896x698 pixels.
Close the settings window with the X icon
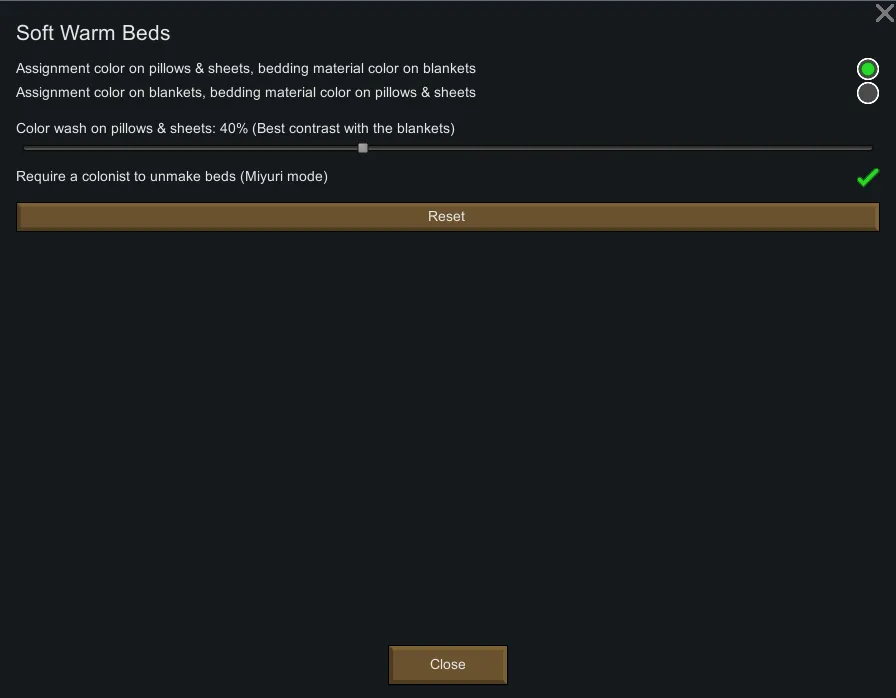tap(884, 14)
